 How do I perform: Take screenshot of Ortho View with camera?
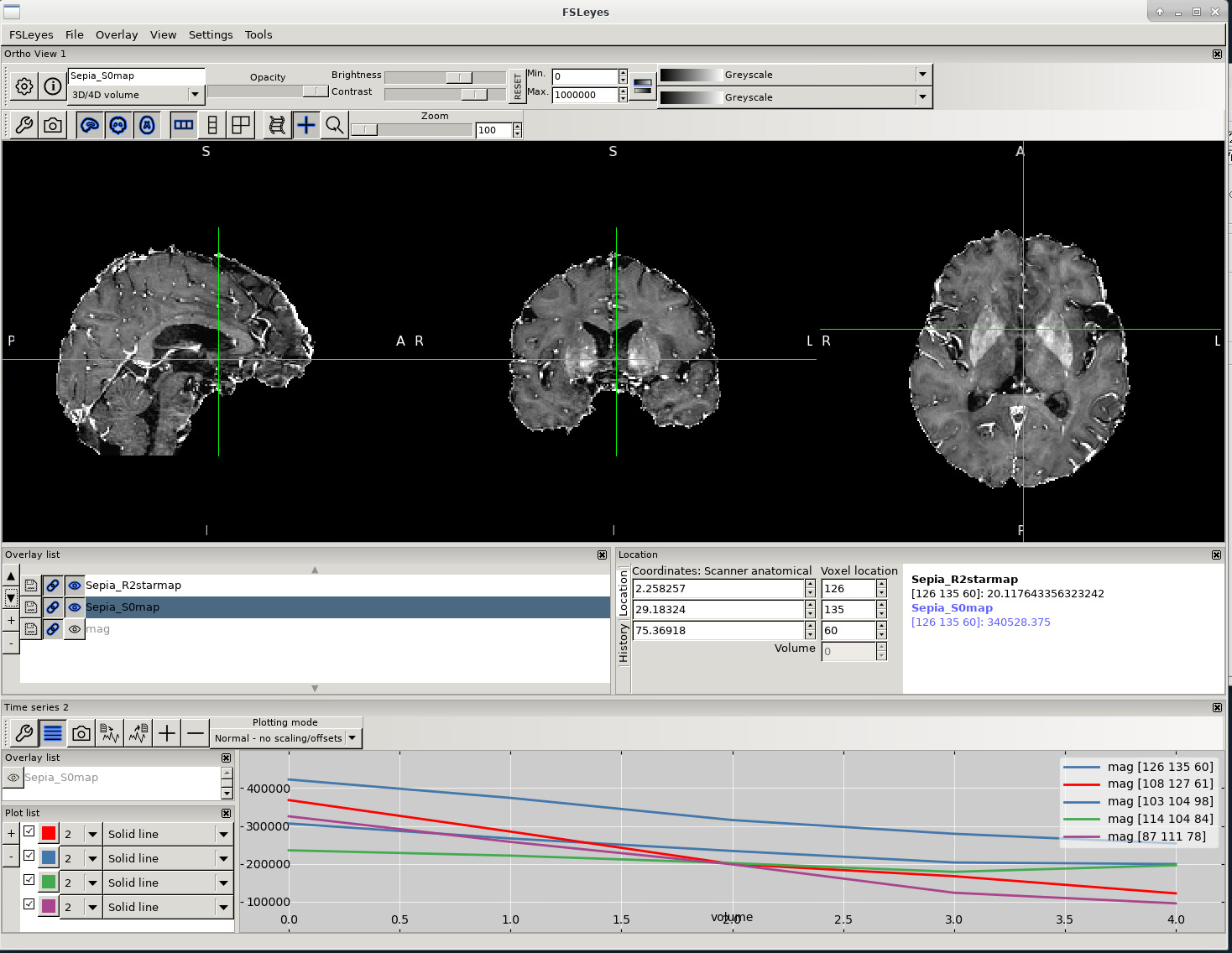53,125
